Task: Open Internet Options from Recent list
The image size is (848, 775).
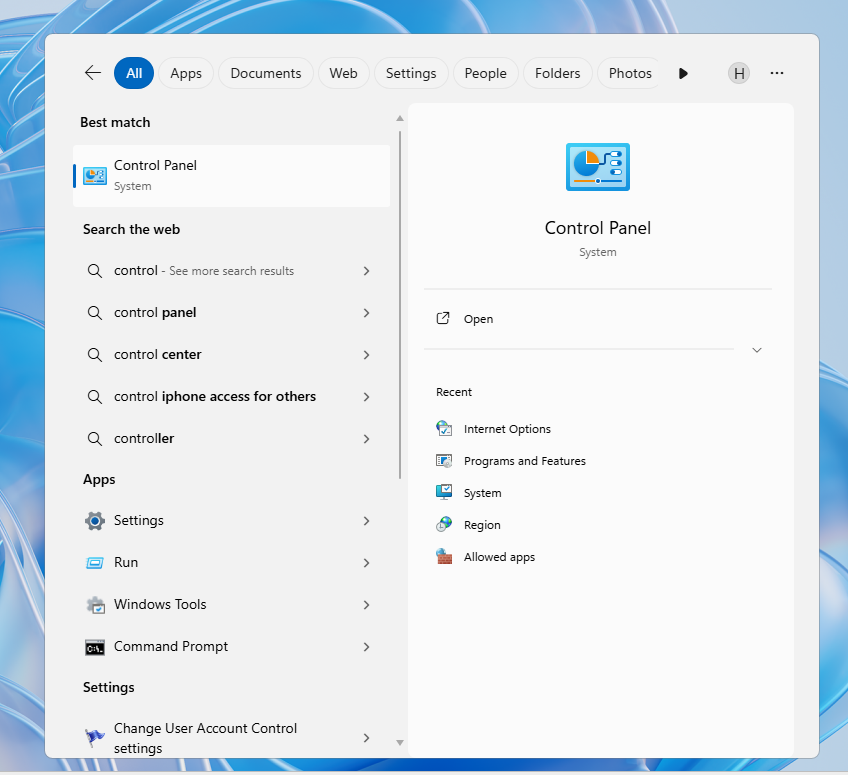Action: click(507, 429)
